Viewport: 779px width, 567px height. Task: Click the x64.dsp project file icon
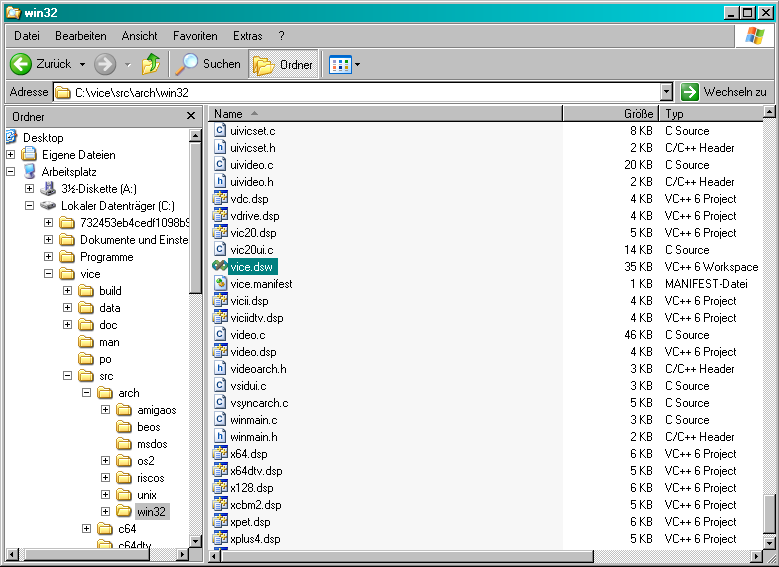pyautogui.click(x=220, y=454)
